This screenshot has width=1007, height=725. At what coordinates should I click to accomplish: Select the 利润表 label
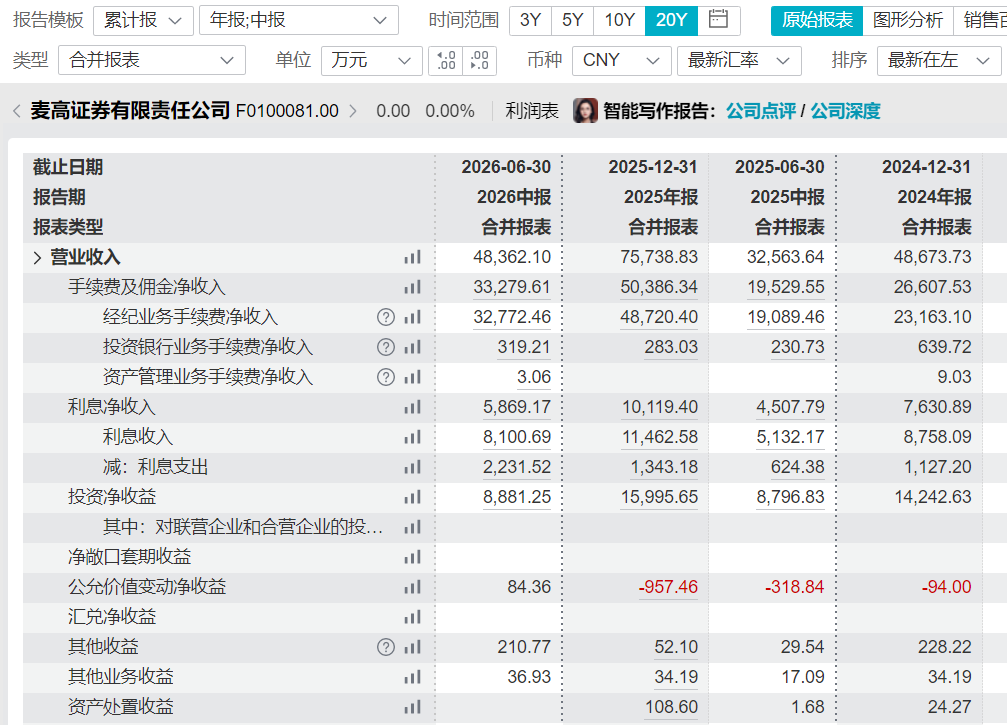[532, 111]
